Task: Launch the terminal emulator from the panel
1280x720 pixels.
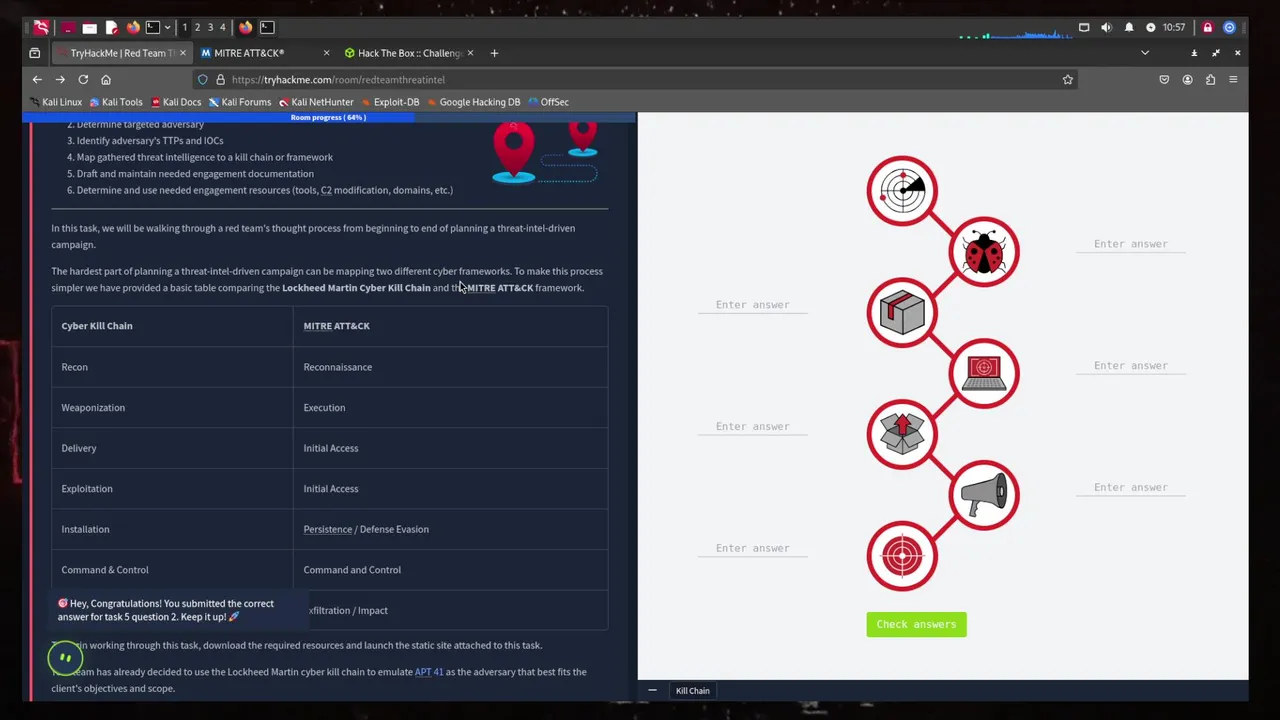Action: pos(153,27)
